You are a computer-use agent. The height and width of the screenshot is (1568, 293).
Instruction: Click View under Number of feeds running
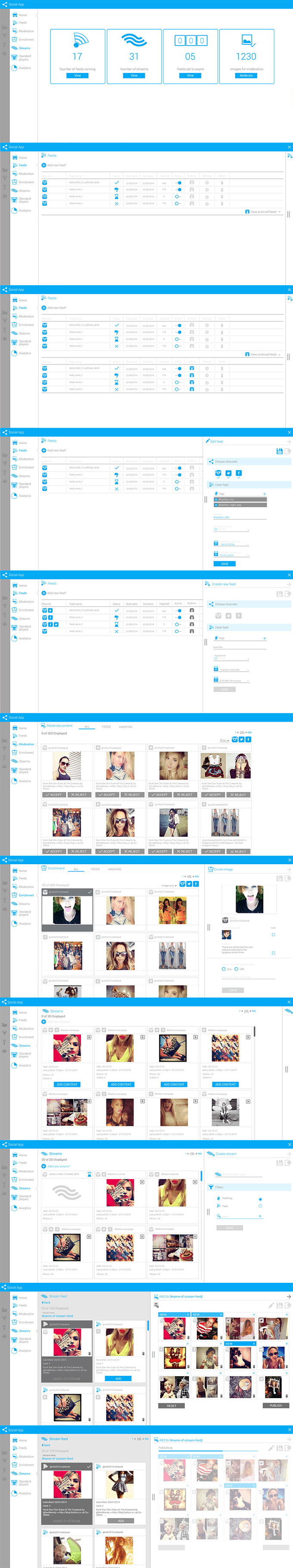coord(78,75)
